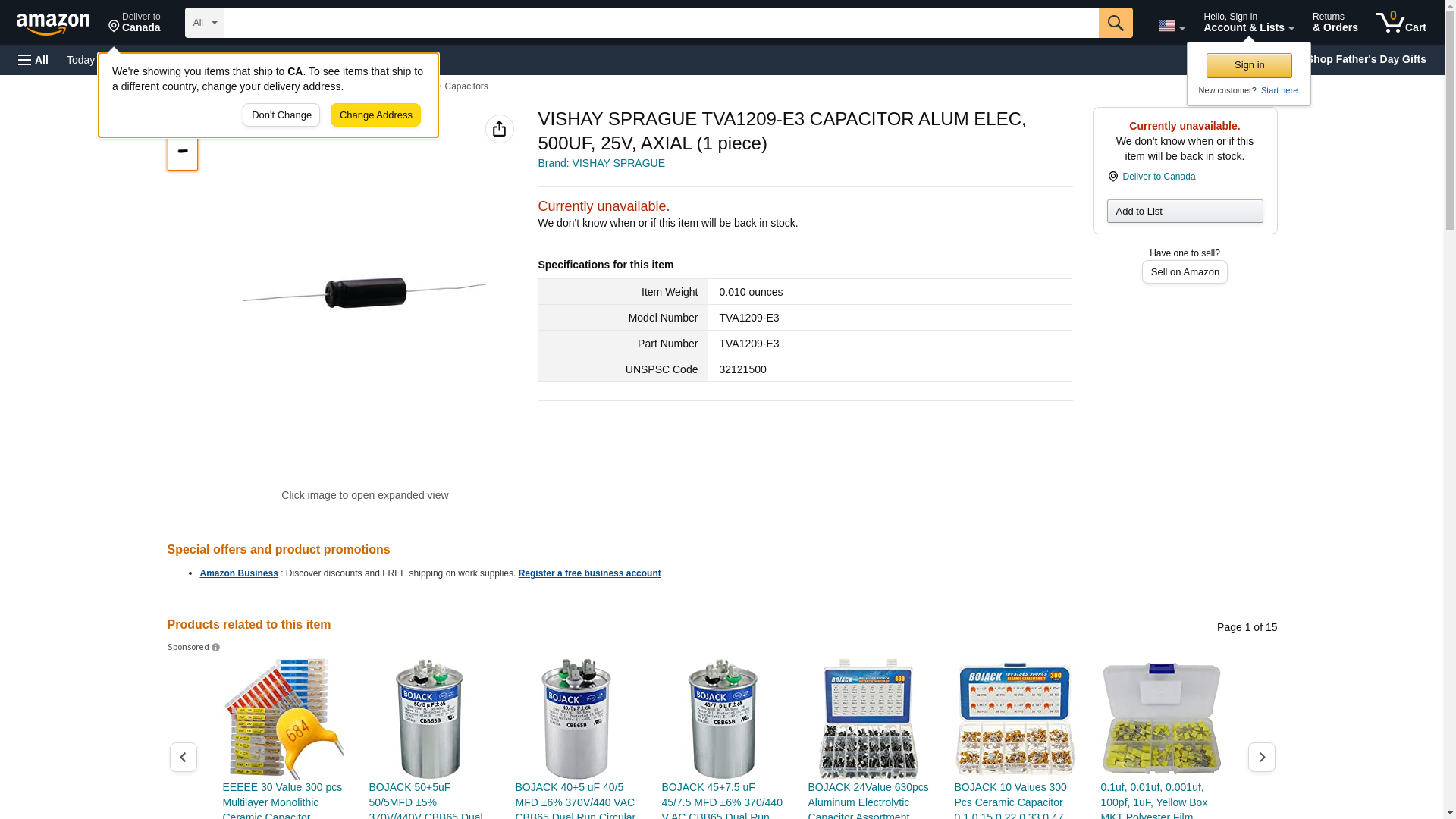The image size is (1456, 819).
Task: Click the Amazon logo
Action: [53, 24]
